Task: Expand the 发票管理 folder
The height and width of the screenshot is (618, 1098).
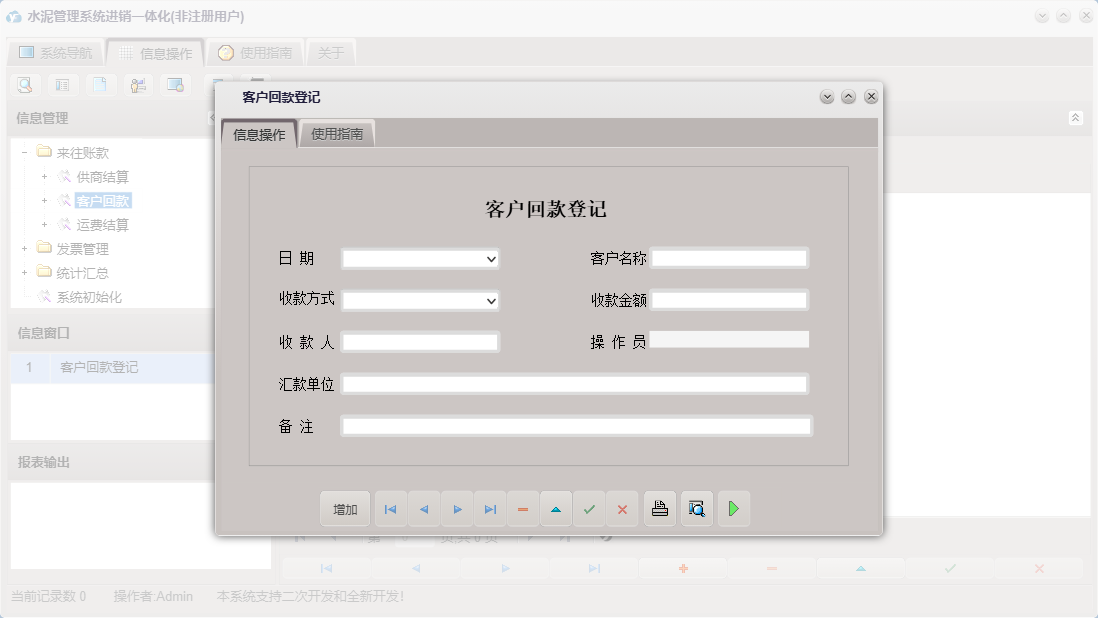Action: 23,248
